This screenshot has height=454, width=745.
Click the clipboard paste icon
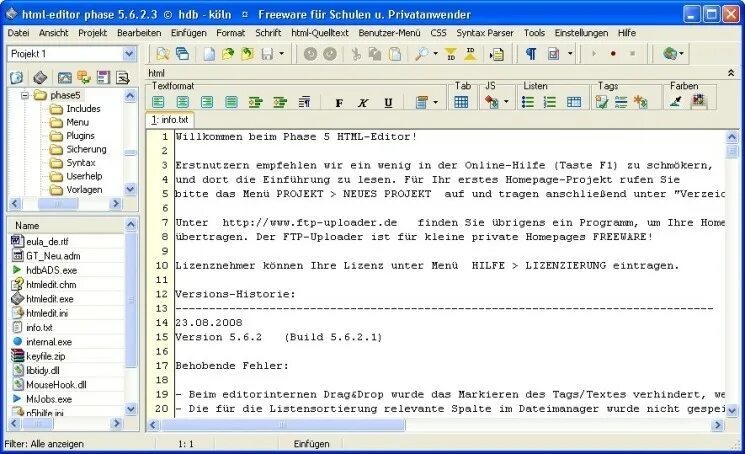pyautogui.click(x=395, y=54)
